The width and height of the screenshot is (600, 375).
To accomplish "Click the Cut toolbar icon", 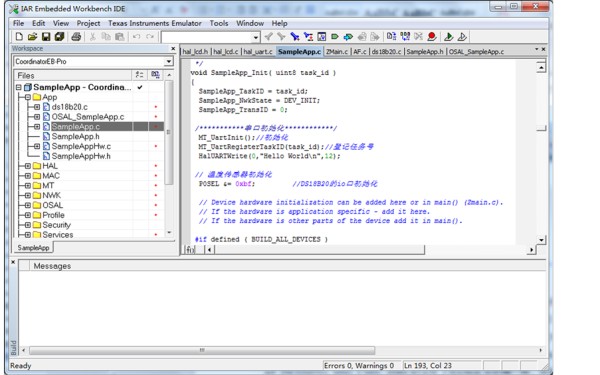I will [x=92, y=37].
